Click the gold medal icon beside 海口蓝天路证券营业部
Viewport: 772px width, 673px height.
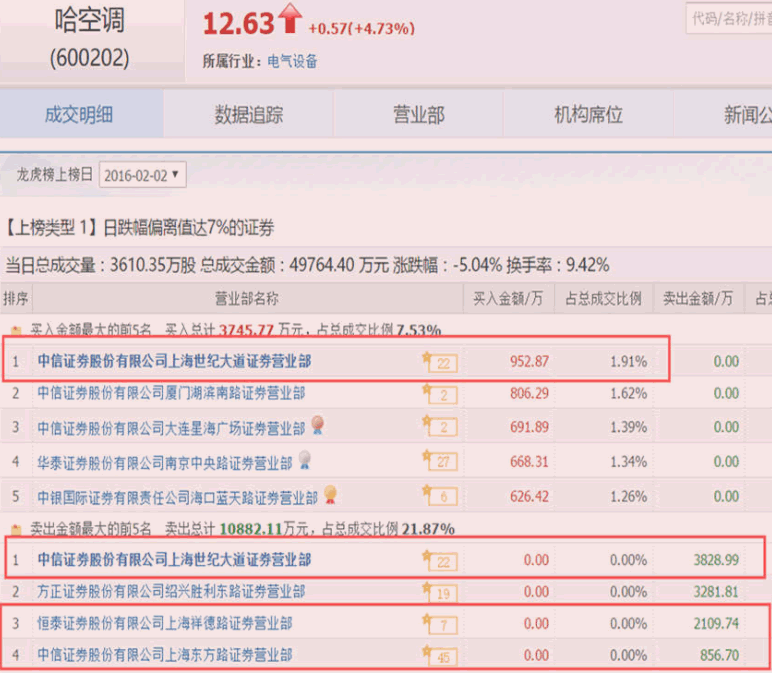coord(330,494)
